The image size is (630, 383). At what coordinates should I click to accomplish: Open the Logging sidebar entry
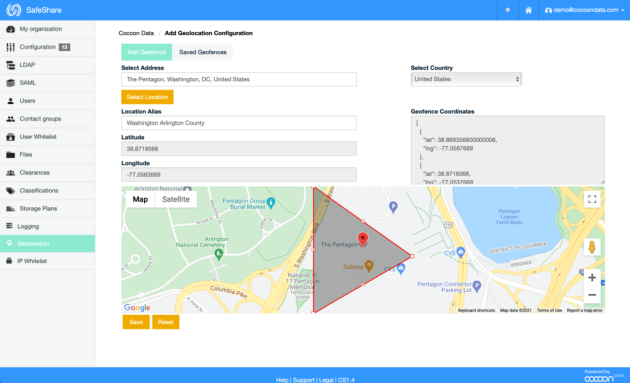pyautogui.click(x=47, y=226)
